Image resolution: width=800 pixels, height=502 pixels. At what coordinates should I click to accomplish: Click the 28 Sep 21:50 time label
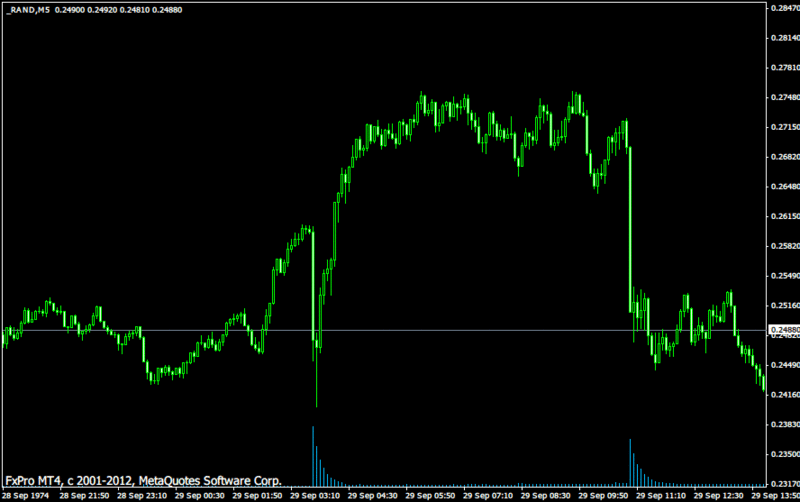(84, 496)
